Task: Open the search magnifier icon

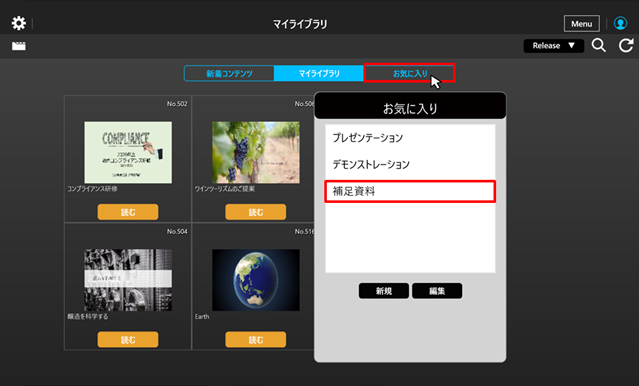Action: 599,45
